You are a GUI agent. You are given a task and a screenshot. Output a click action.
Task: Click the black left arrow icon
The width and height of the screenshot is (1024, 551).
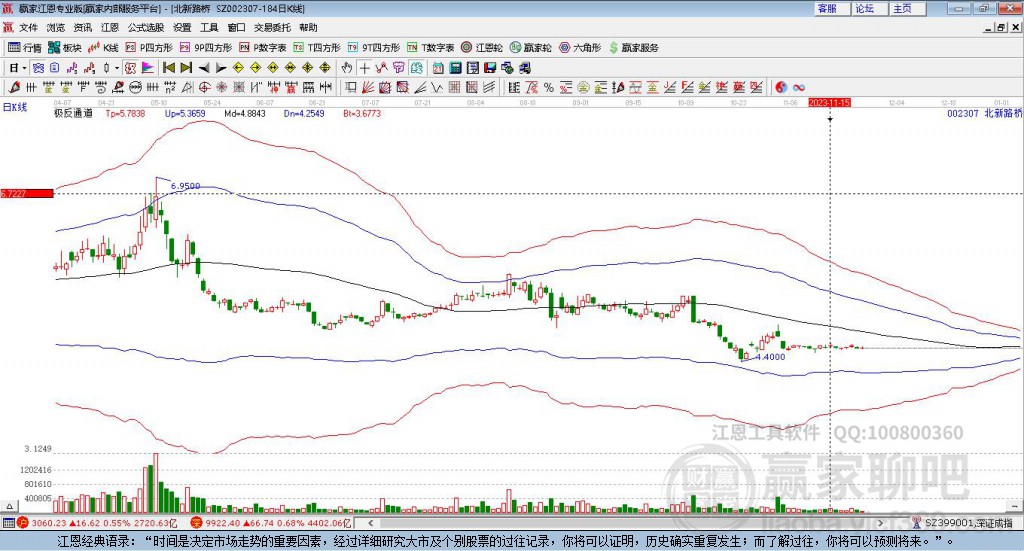tap(204, 68)
